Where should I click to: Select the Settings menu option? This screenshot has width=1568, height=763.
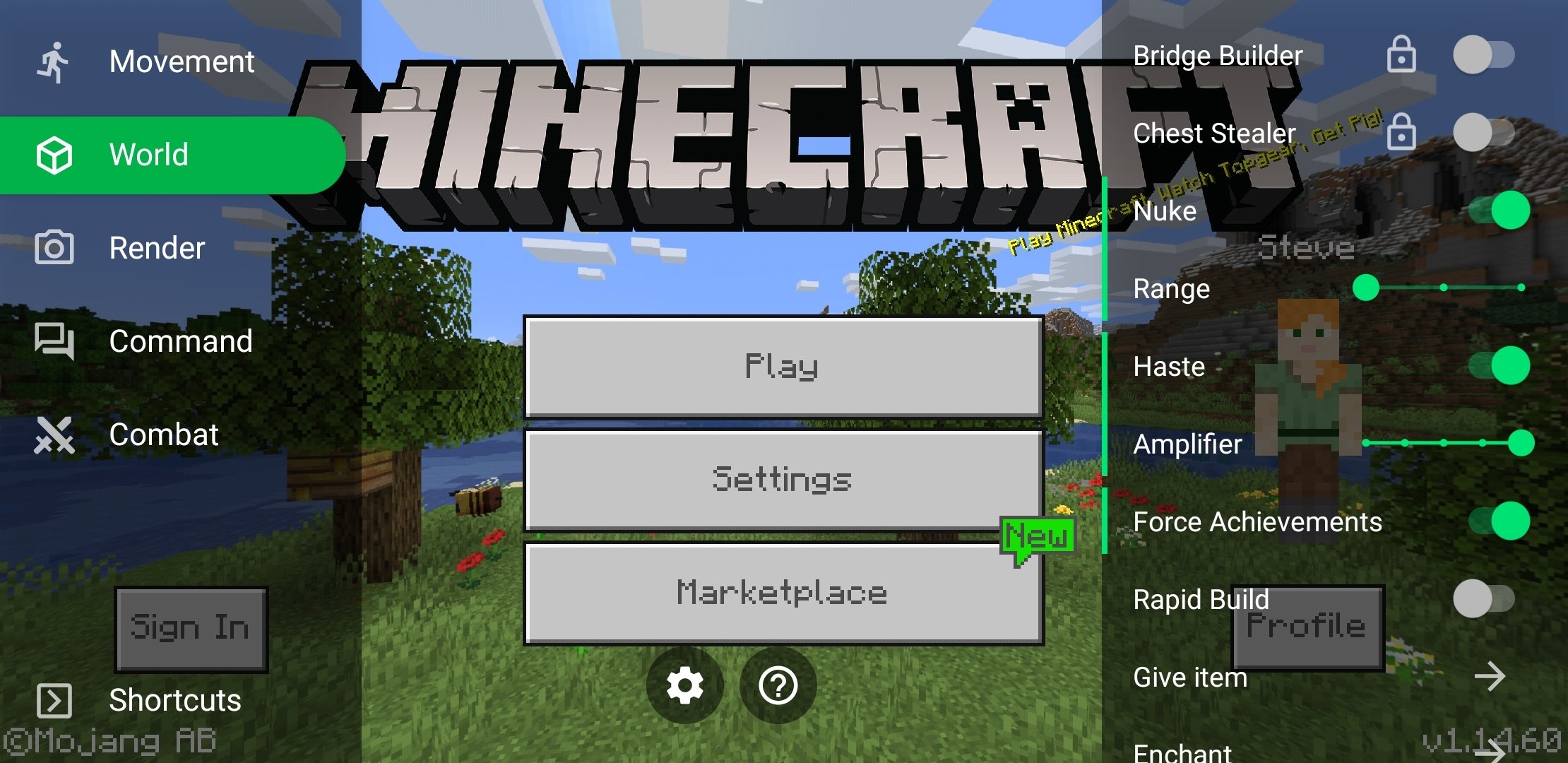783,478
